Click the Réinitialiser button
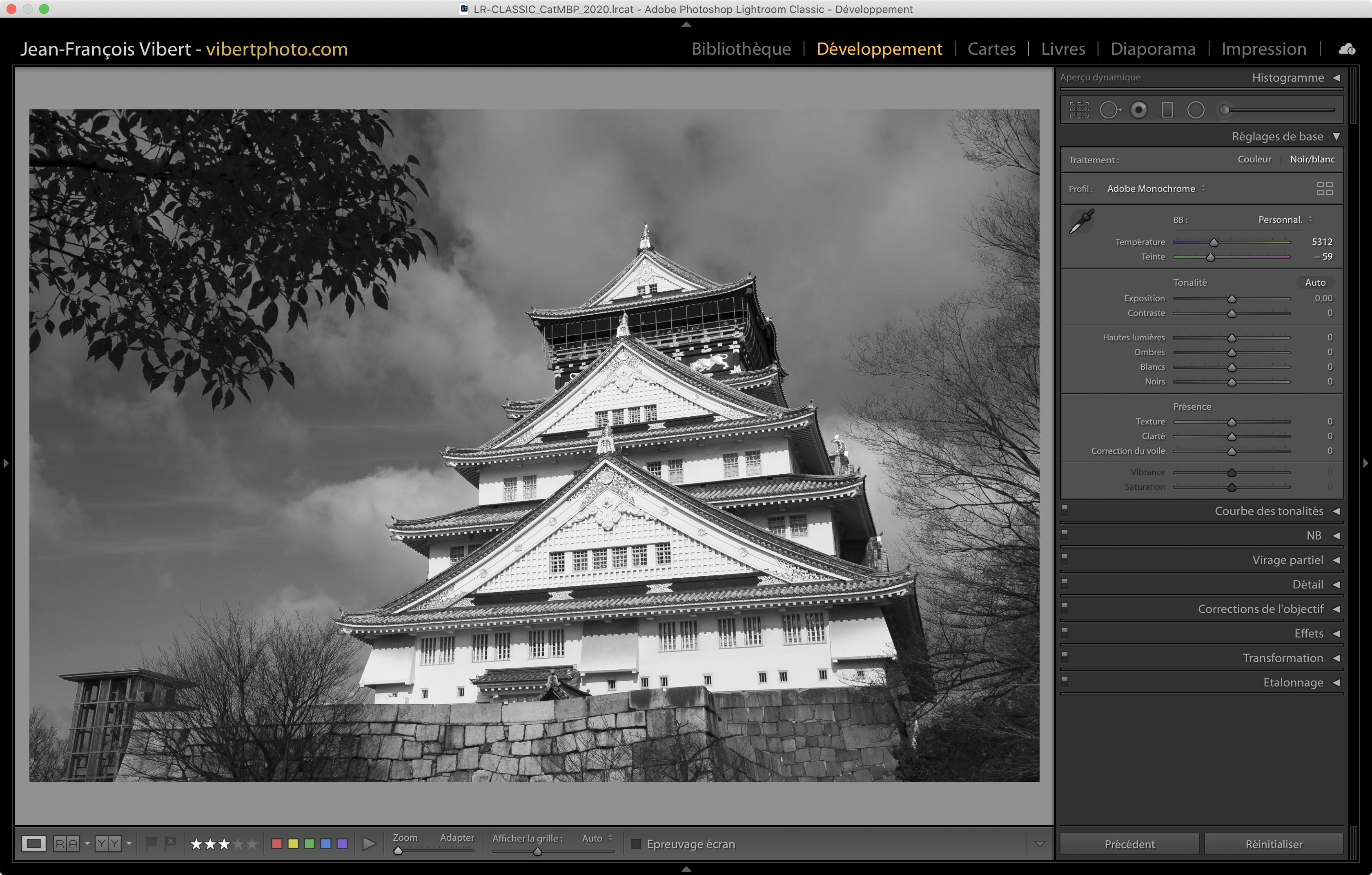The image size is (1372, 875). pos(1274,844)
